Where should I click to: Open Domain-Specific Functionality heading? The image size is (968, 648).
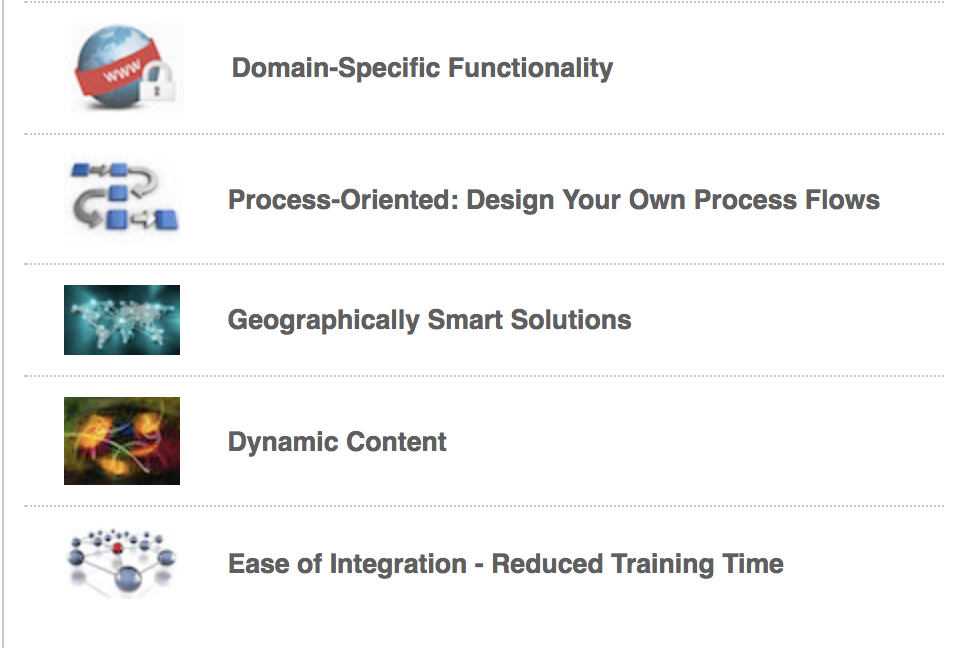click(422, 68)
